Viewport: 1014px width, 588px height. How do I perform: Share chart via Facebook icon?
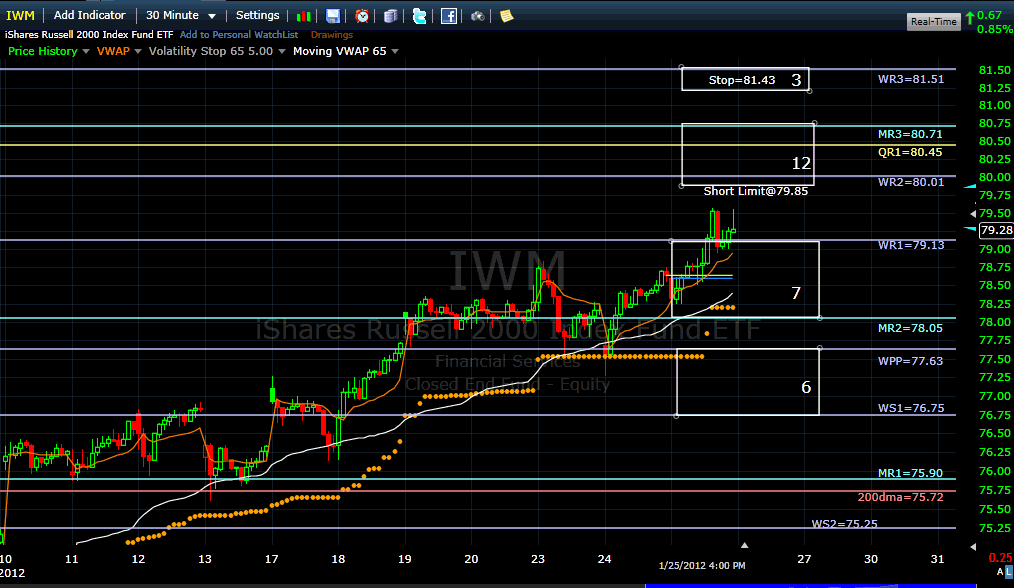pos(449,15)
